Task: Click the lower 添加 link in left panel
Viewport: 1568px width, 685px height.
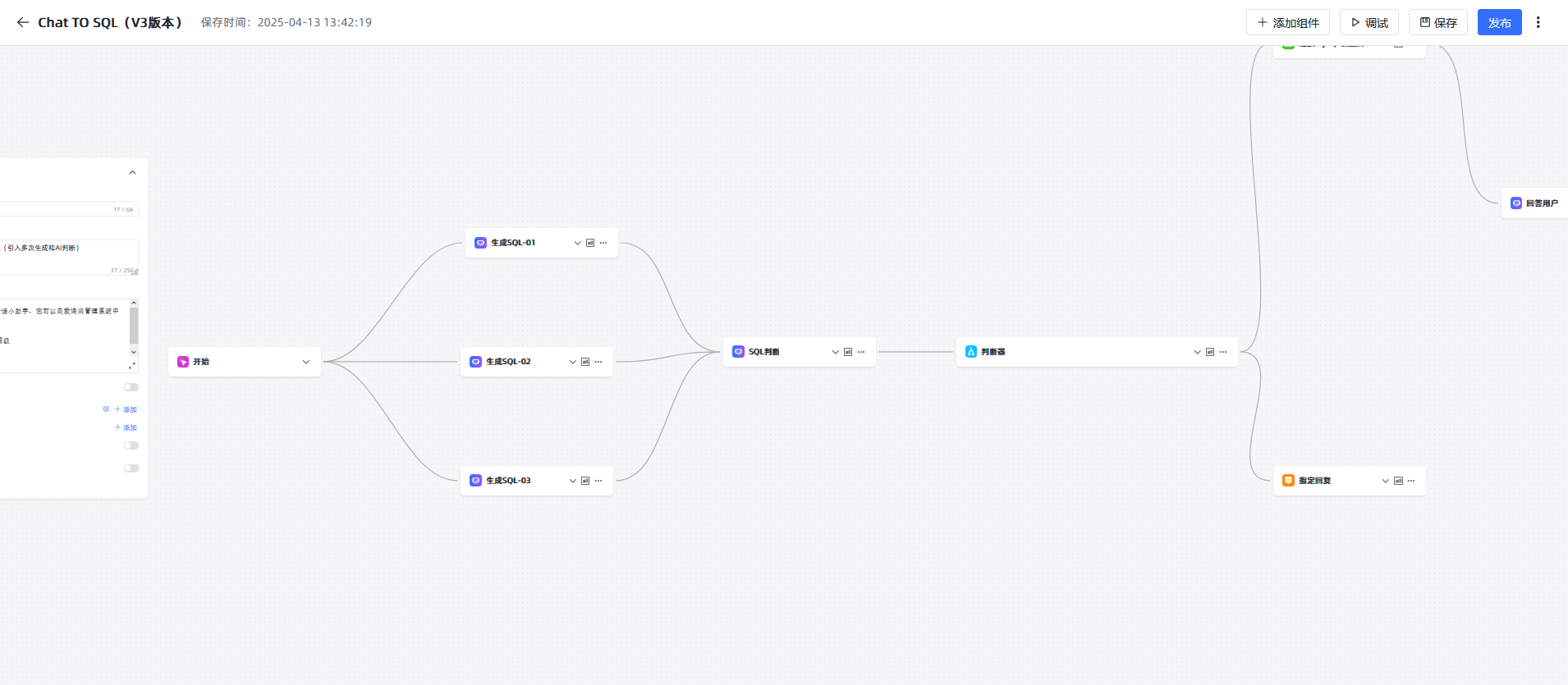Action: (x=126, y=427)
